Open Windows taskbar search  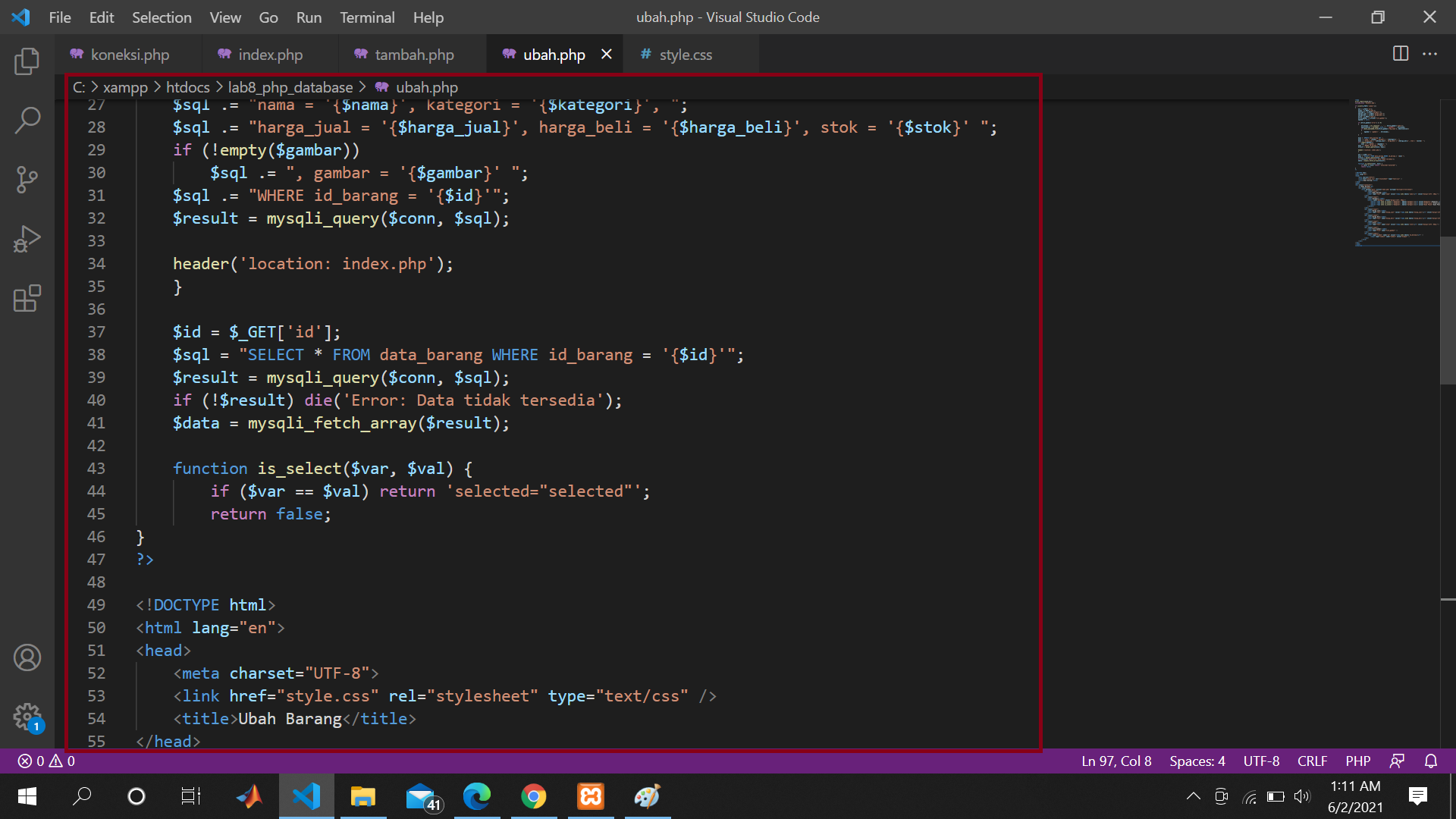click(82, 796)
